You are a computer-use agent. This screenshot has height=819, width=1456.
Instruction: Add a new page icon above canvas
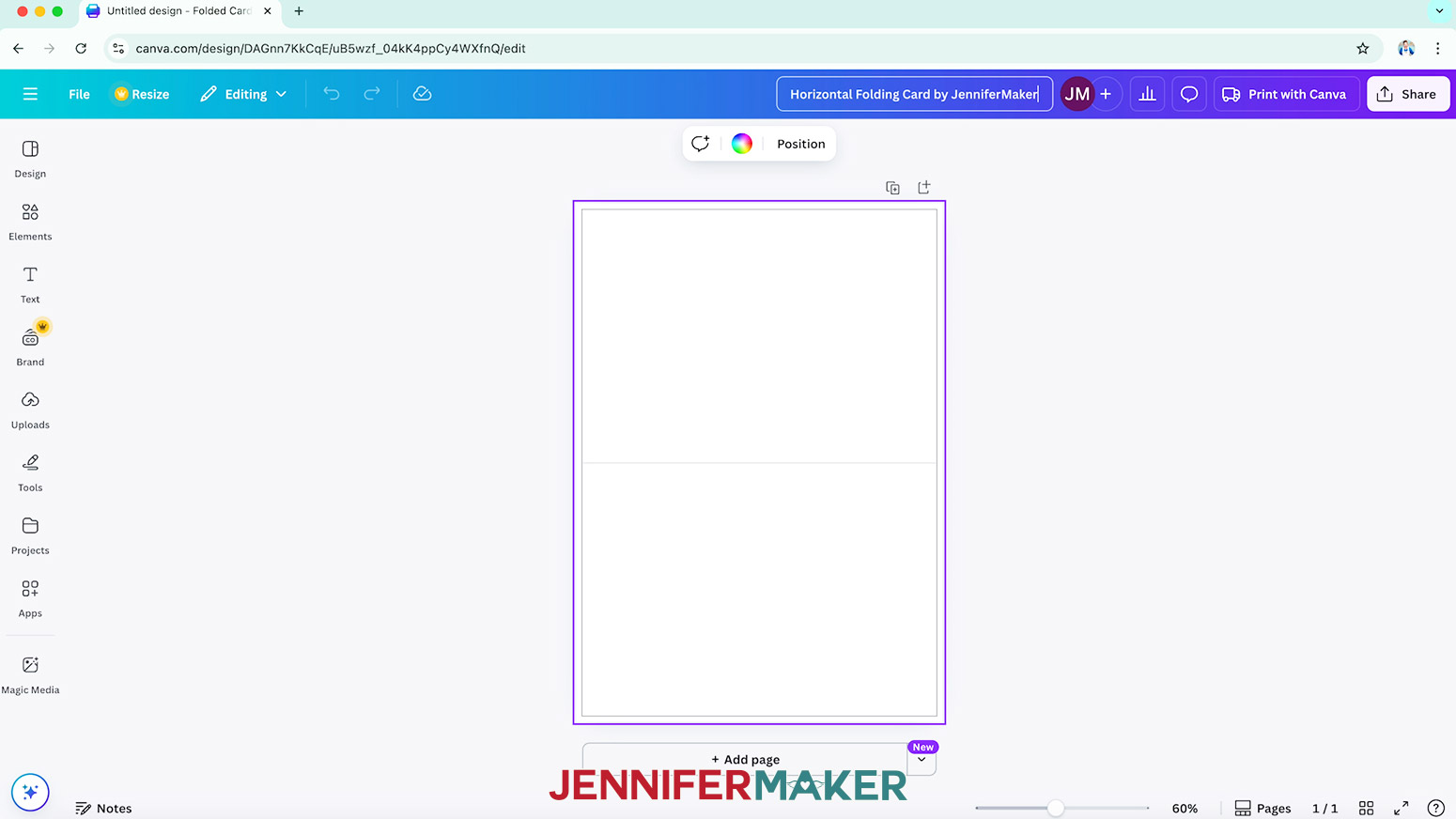(x=924, y=187)
